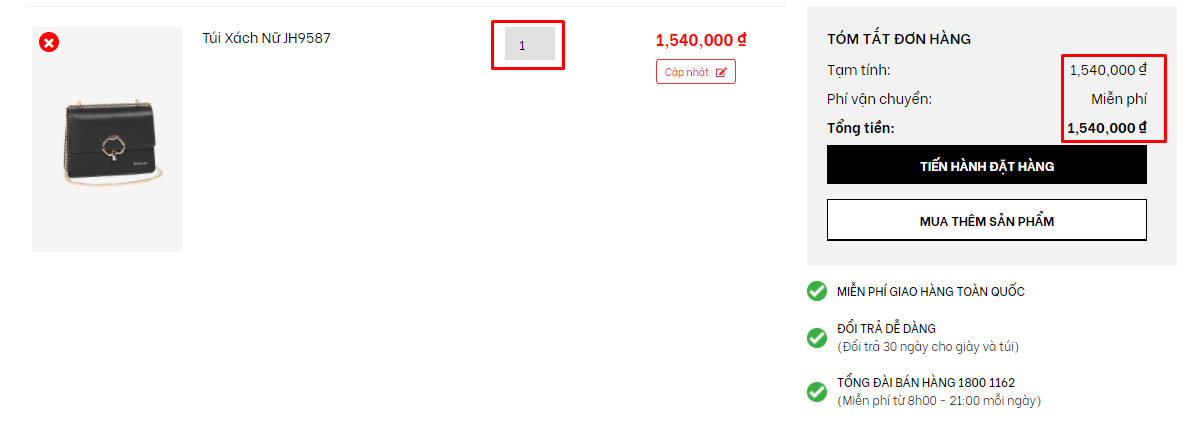This screenshot has width=1197, height=438.
Task: Click the green check beside TỔNG ĐÀI BÁN HÀNG
Action: tap(817, 391)
